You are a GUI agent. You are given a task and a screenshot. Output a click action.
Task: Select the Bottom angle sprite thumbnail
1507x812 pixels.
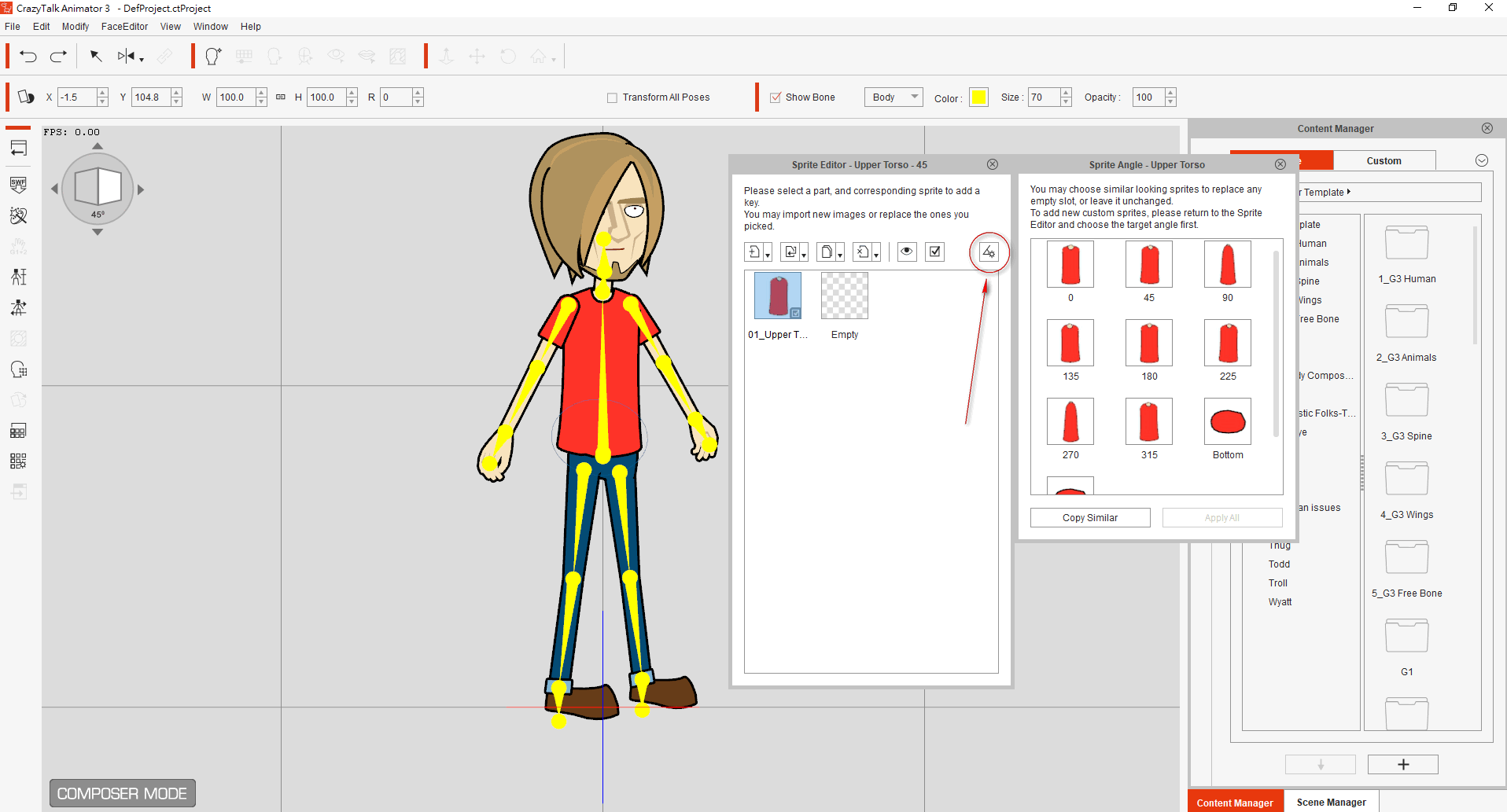(x=1228, y=421)
